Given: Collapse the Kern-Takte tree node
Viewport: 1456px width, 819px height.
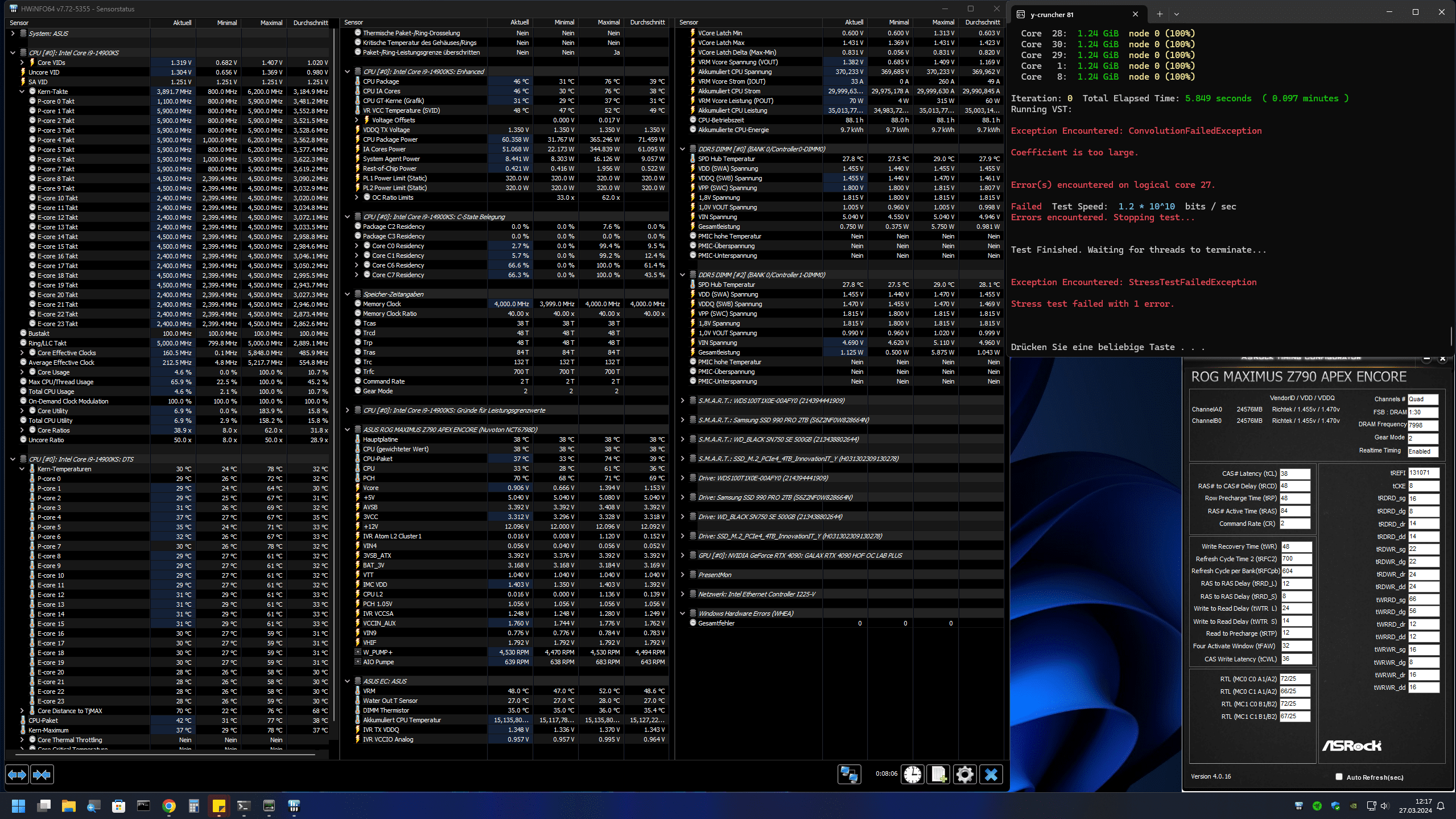Looking at the screenshot, I should tap(22, 92).
